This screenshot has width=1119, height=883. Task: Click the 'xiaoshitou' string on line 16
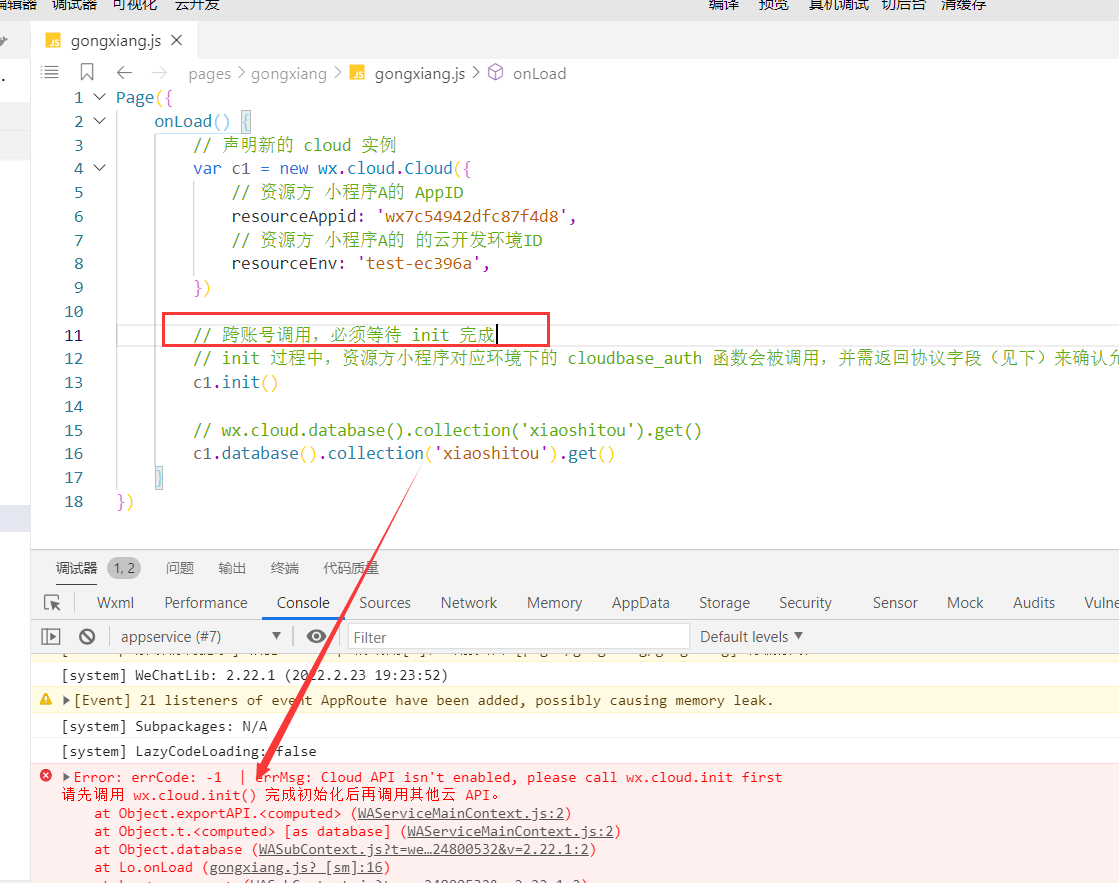[x=491, y=453]
